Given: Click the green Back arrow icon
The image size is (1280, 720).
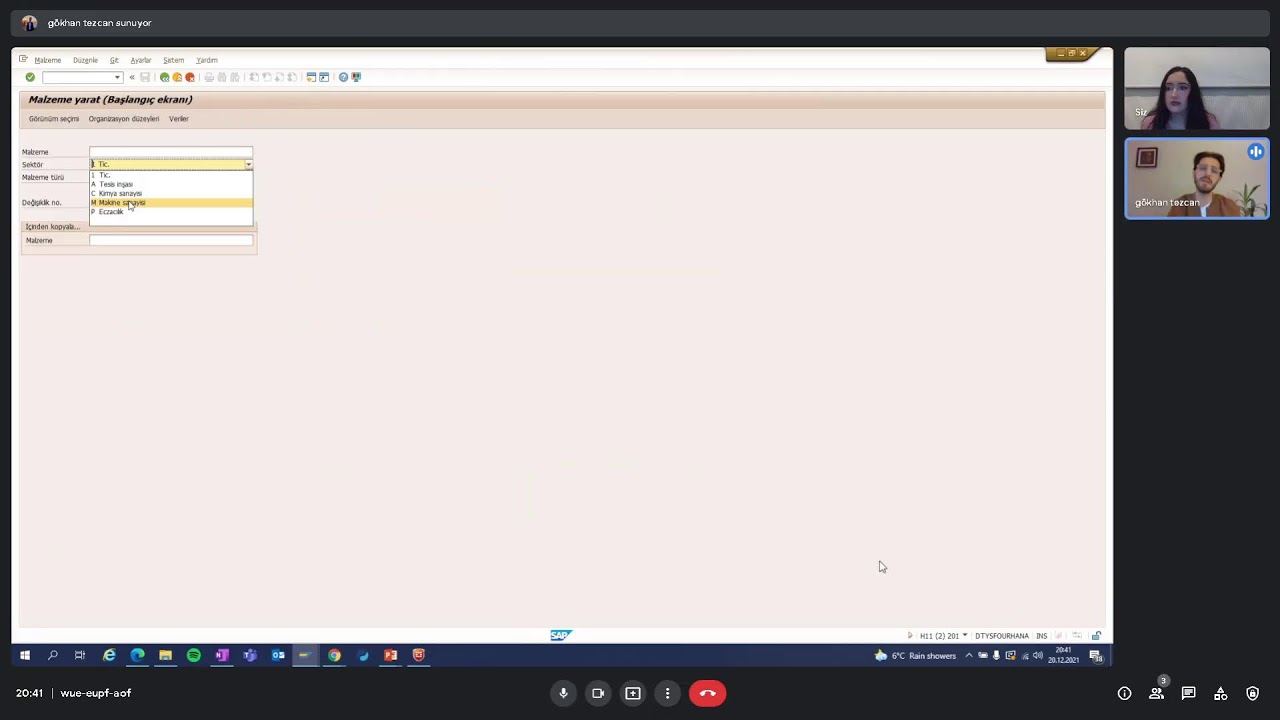Looking at the screenshot, I should pyautogui.click(x=165, y=77).
